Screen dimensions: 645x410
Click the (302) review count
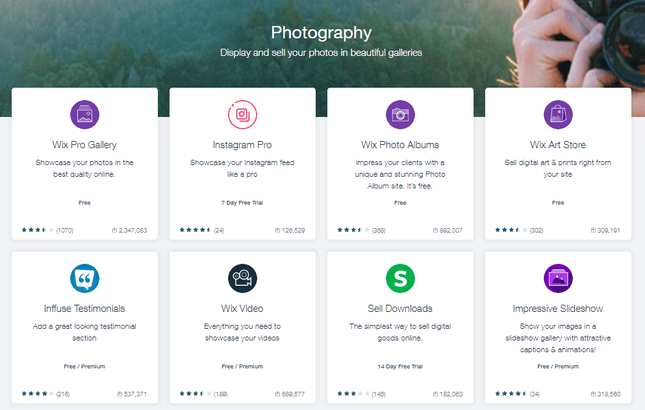[x=536, y=230]
